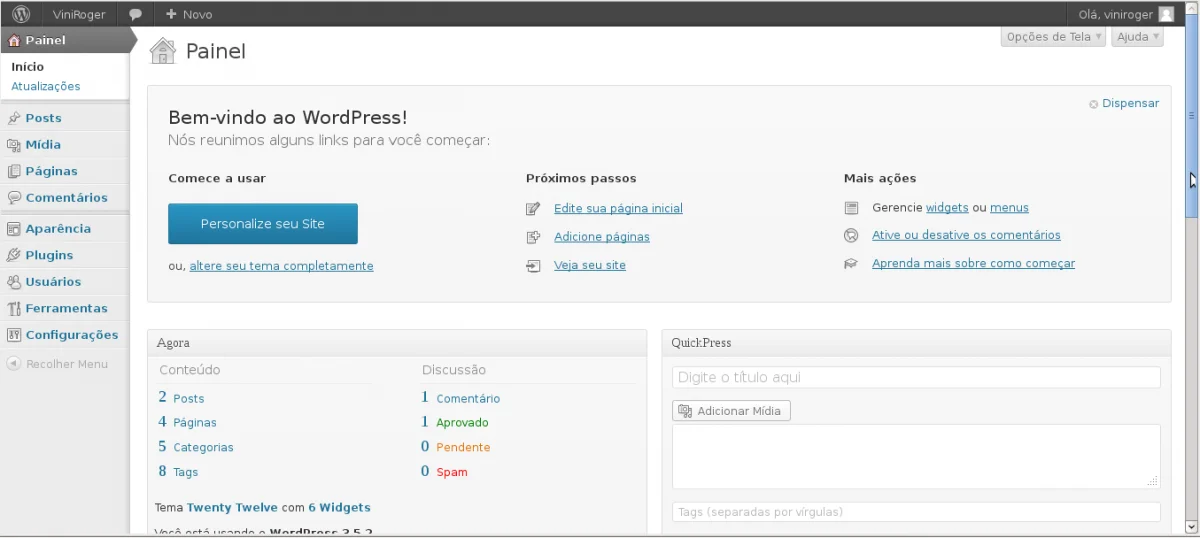Screen dimensions: 1200x538
Task: Open the Comentários menu
Action: pos(65,198)
